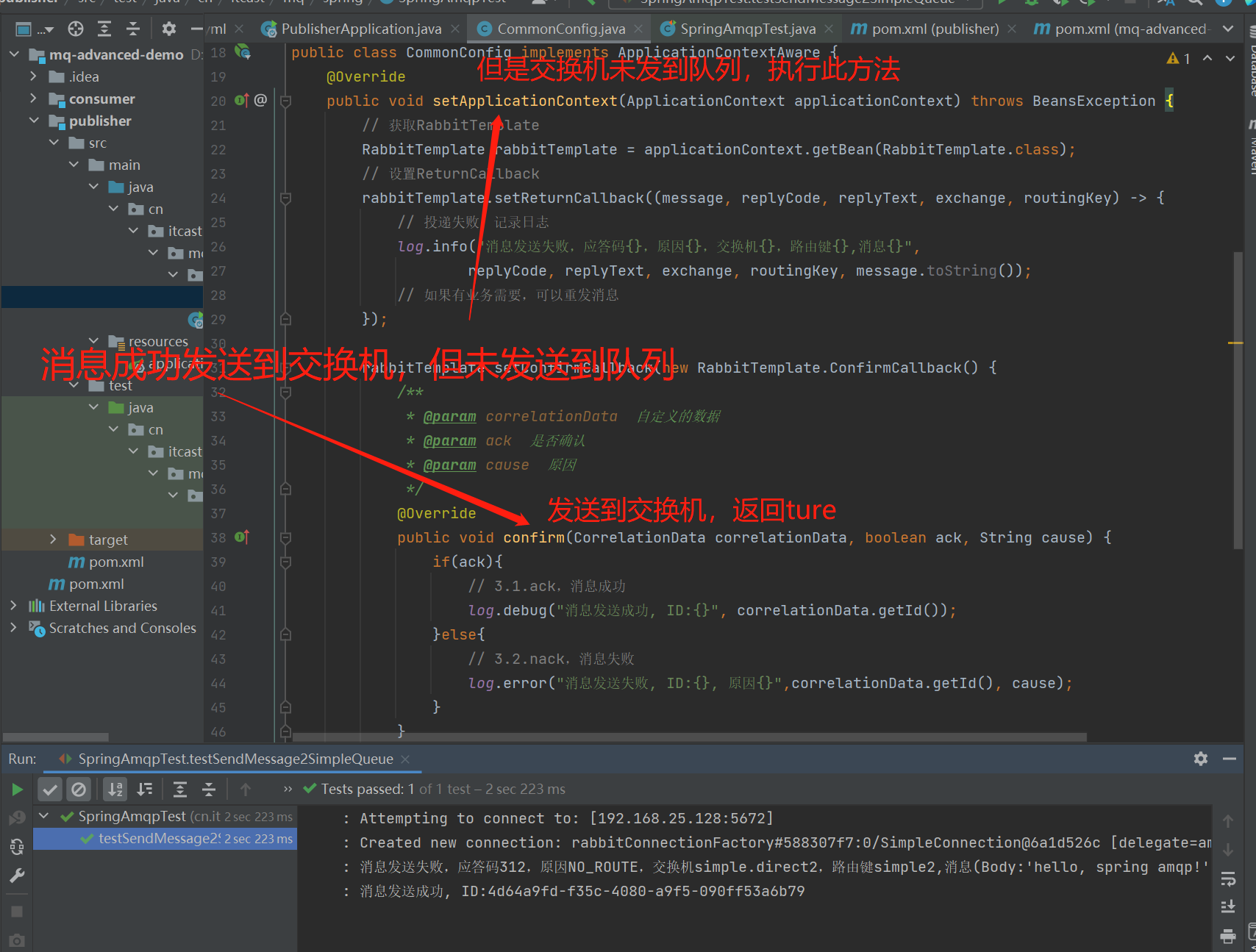This screenshot has width=1256, height=952.
Task: Open test runner settings via wrench icon
Action: pyautogui.click(x=17, y=876)
